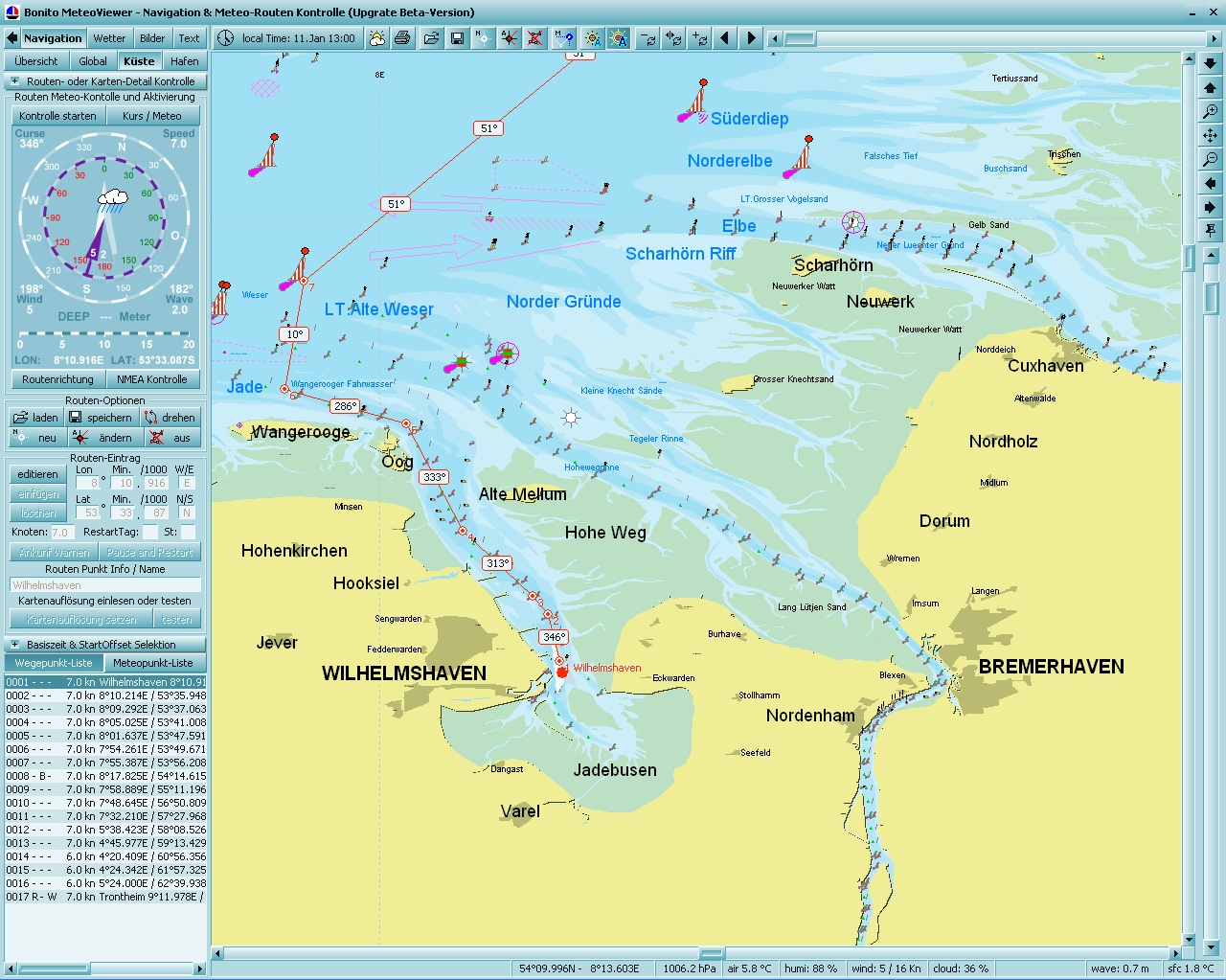Switch map view to Hafen

pyautogui.click(x=184, y=61)
